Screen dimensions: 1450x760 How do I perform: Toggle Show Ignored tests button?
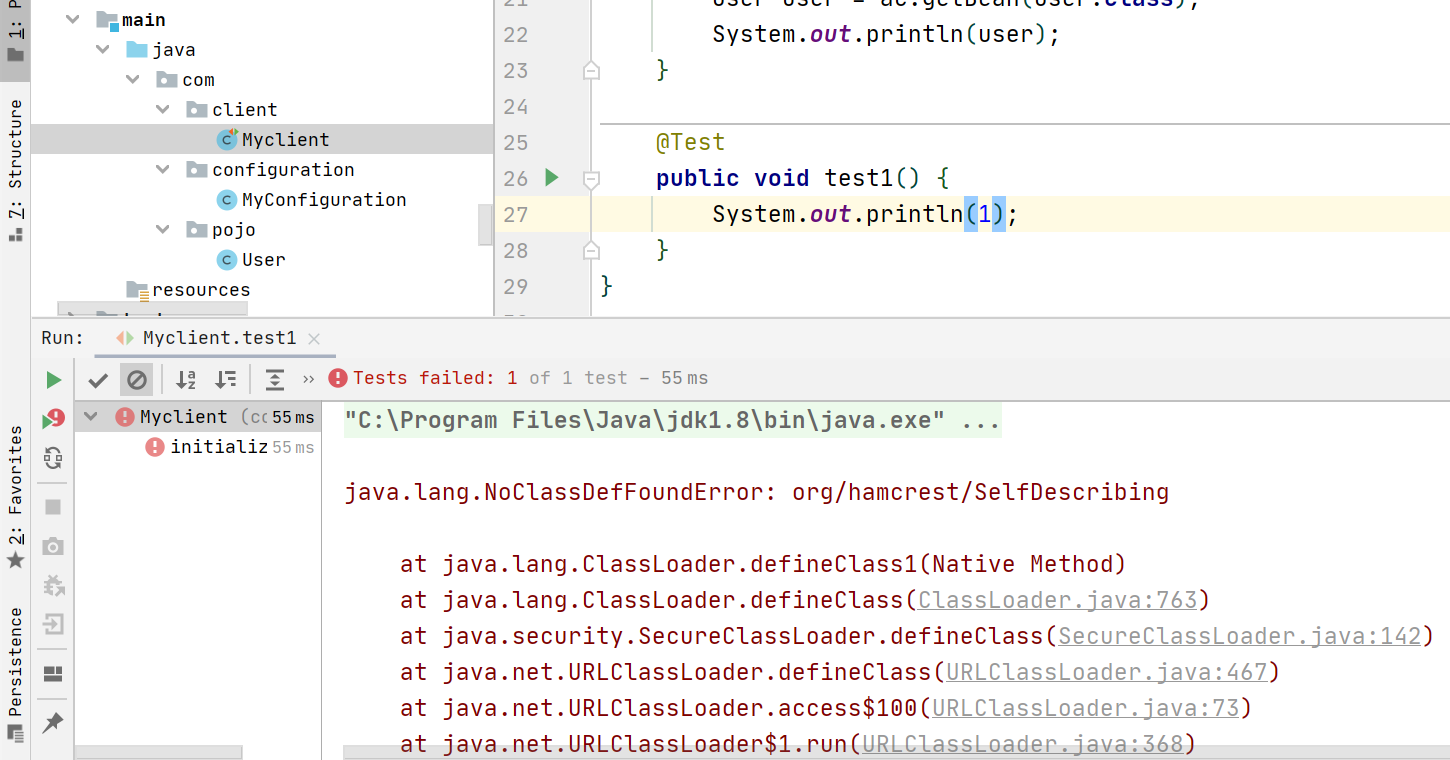pos(137,379)
